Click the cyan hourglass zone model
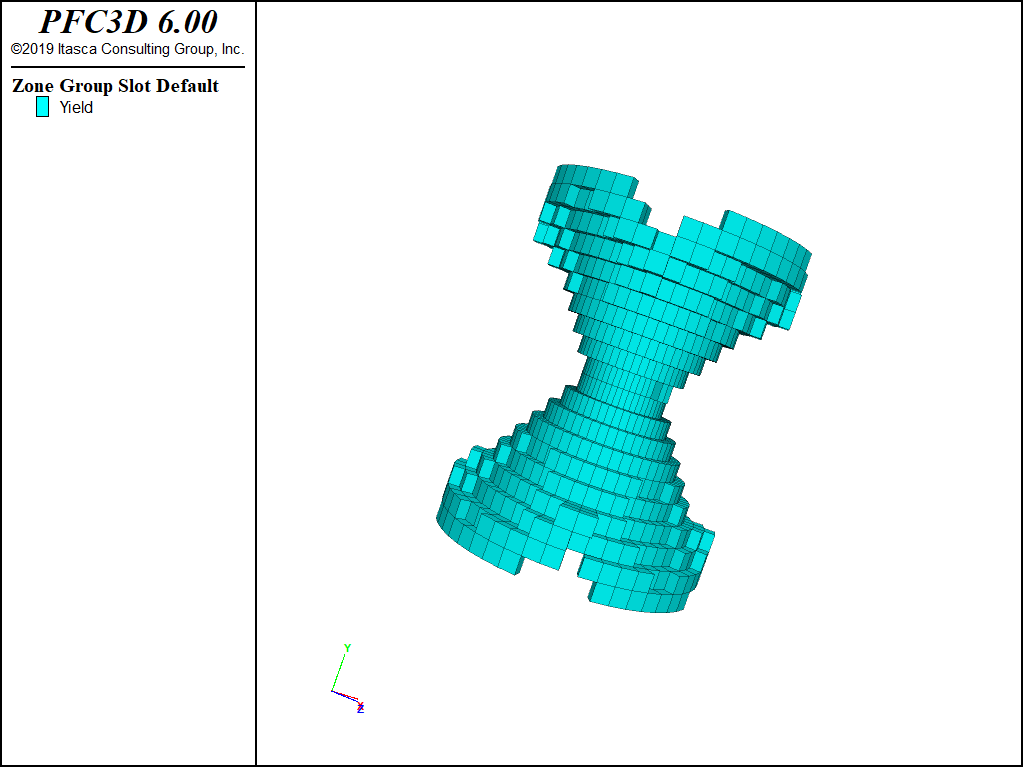 coord(624,389)
